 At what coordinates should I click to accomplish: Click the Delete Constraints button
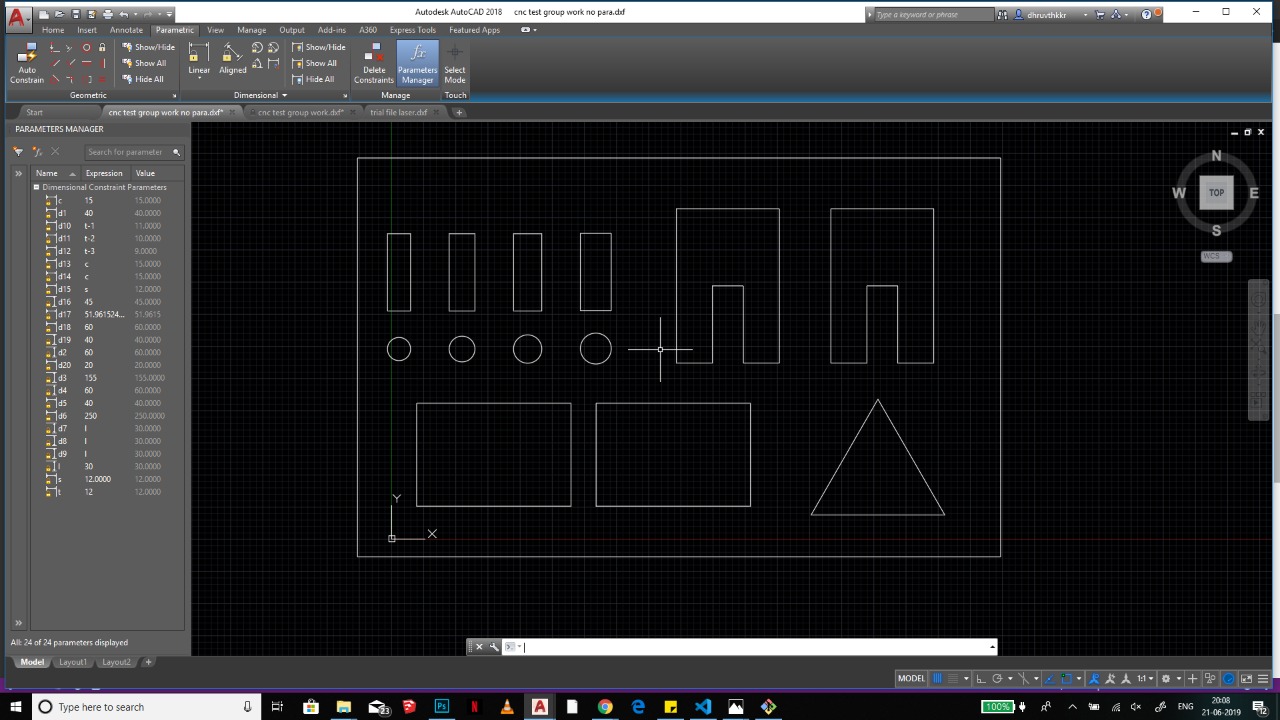(374, 63)
